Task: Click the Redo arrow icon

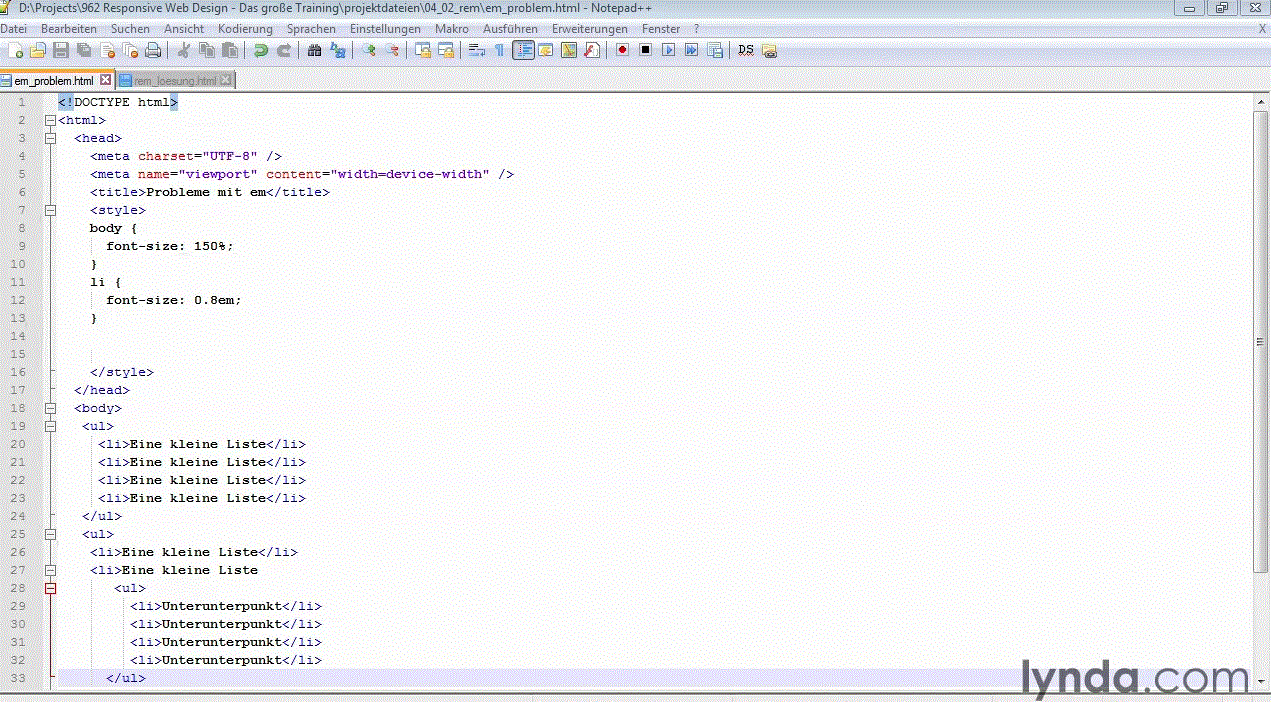Action: [284, 50]
